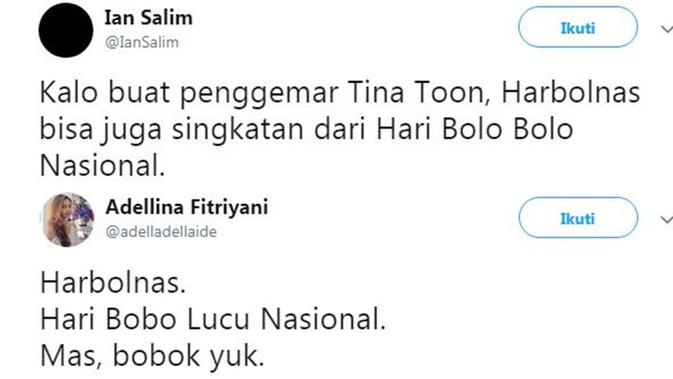Click the line "Mas, bobok yuk."
The height and width of the screenshot is (379, 673).
tap(152, 357)
